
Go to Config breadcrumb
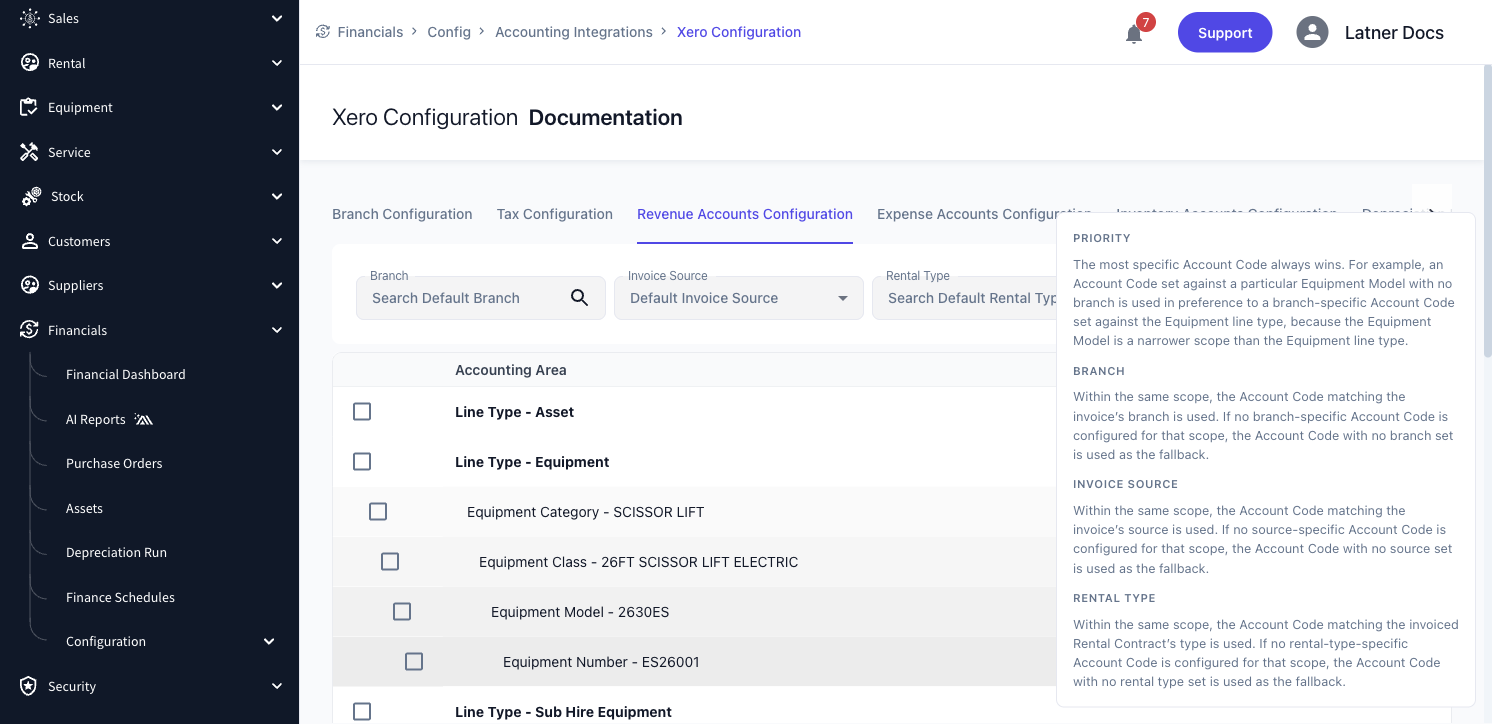click(x=449, y=32)
